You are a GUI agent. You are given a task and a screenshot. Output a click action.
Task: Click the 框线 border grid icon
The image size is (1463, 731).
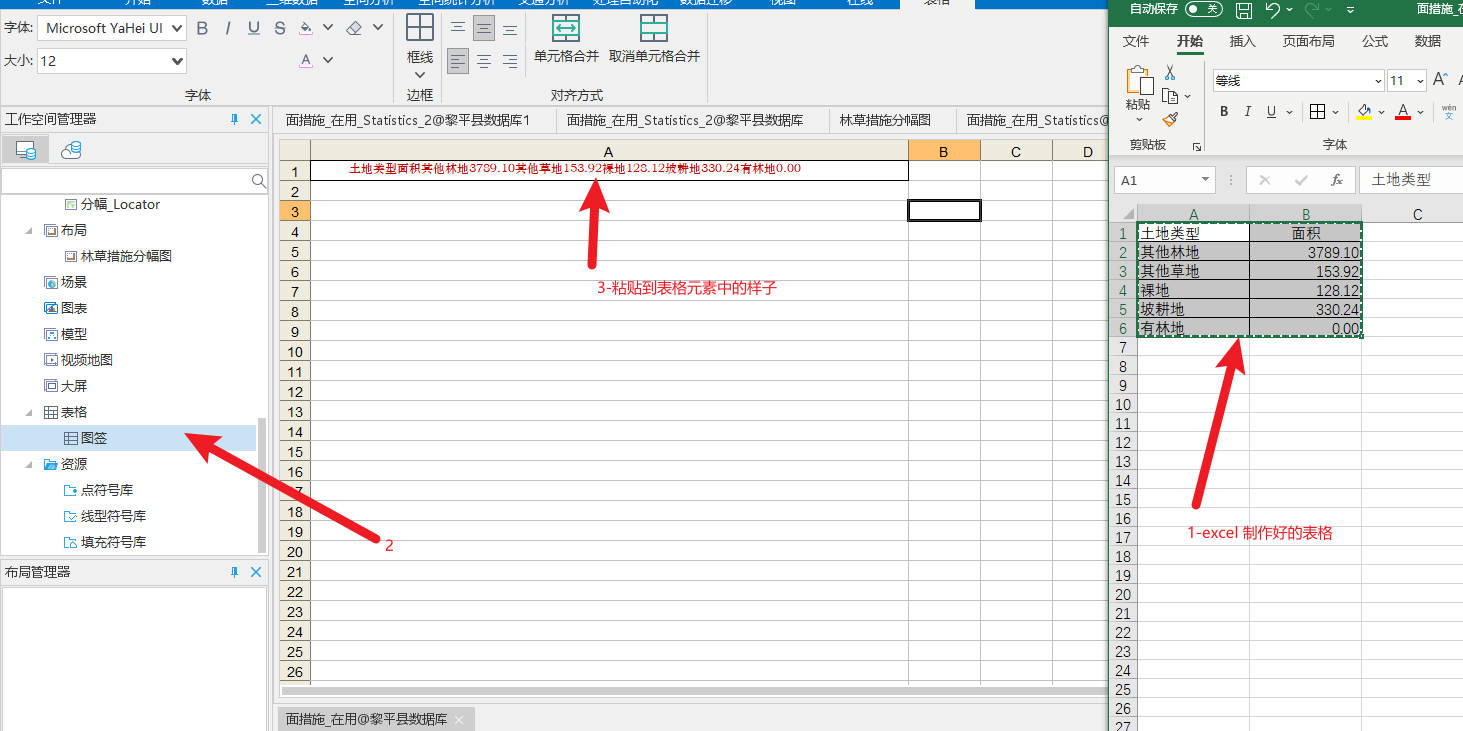(420, 27)
